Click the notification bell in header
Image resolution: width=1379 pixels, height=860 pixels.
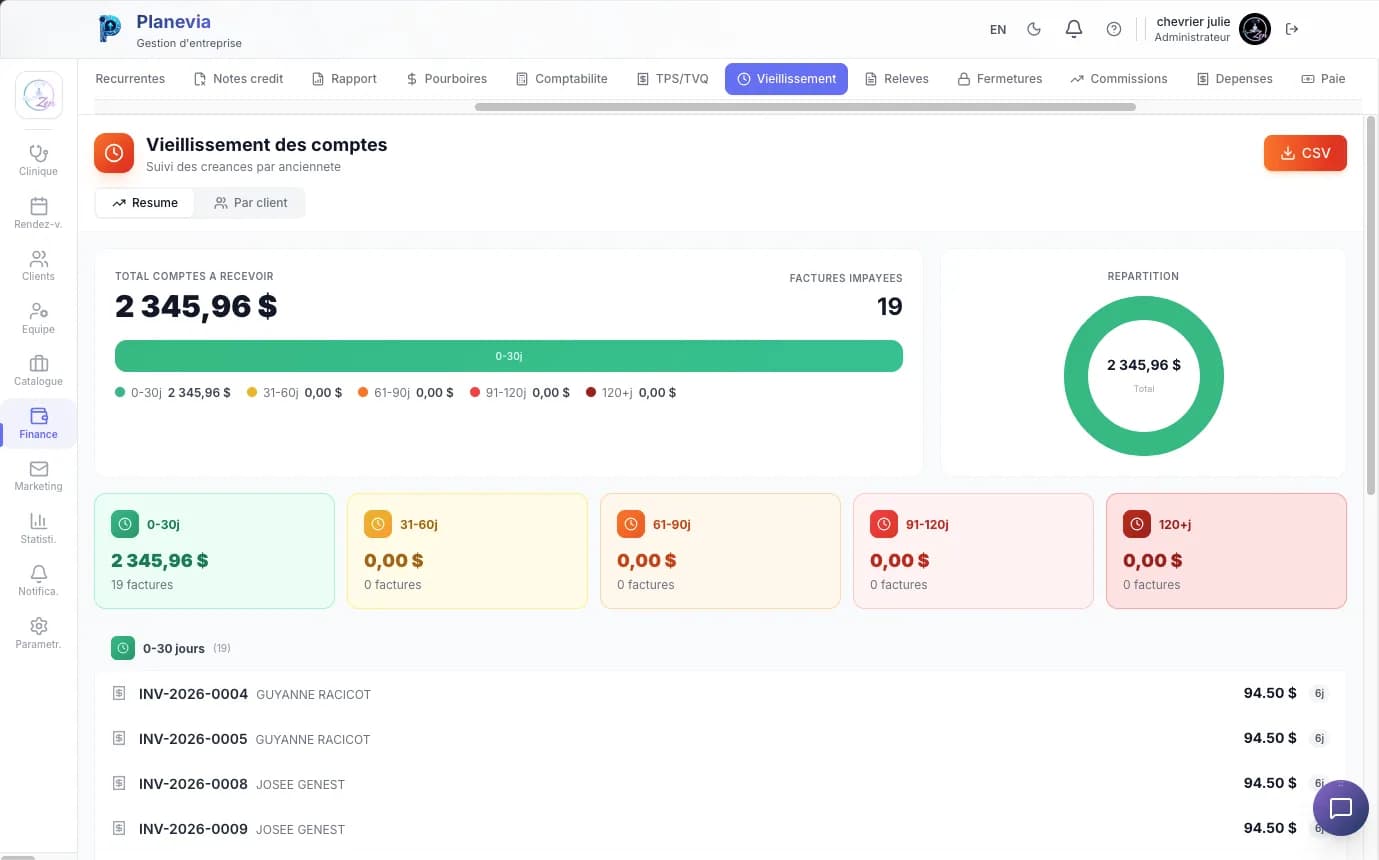click(1073, 29)
